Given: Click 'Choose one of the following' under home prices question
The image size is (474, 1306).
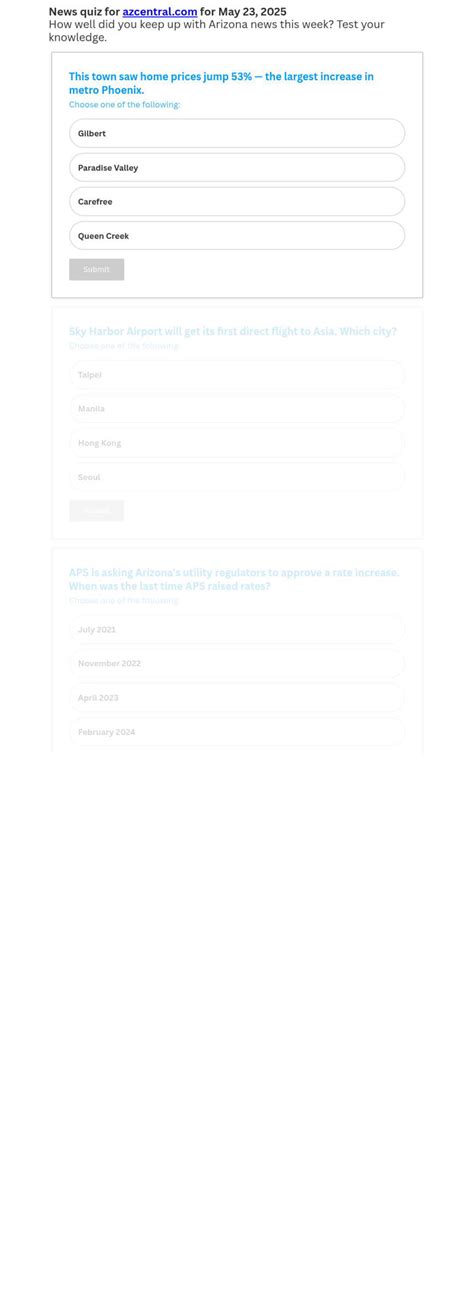Looking at the screenshot, I should click(125, 105).
